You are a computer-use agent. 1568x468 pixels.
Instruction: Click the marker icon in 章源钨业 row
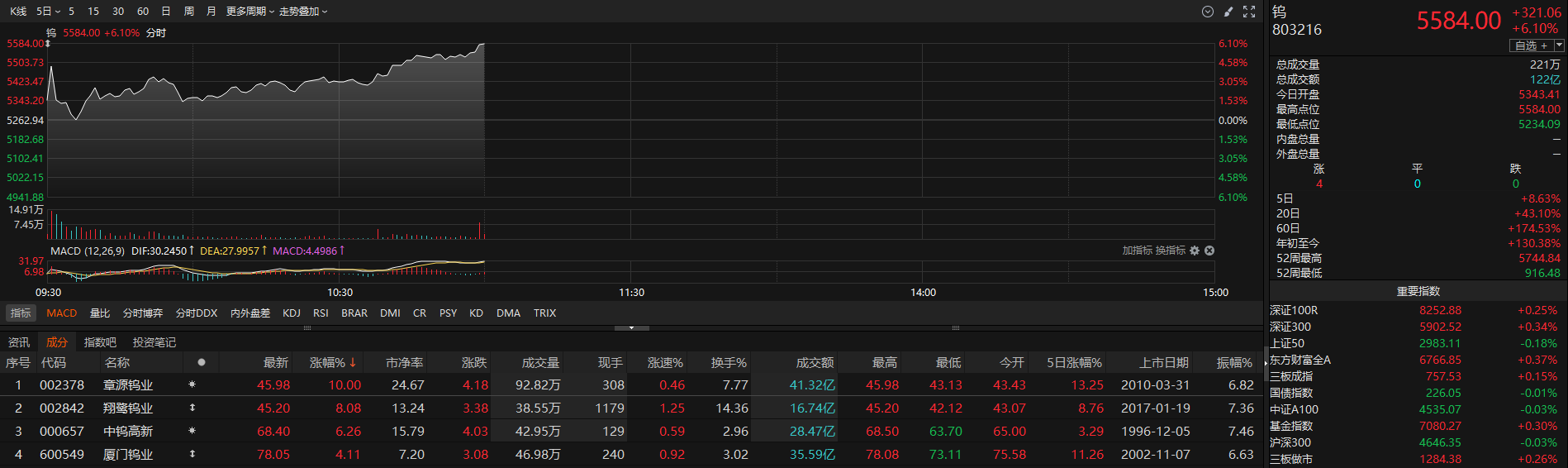coord(192,384)
